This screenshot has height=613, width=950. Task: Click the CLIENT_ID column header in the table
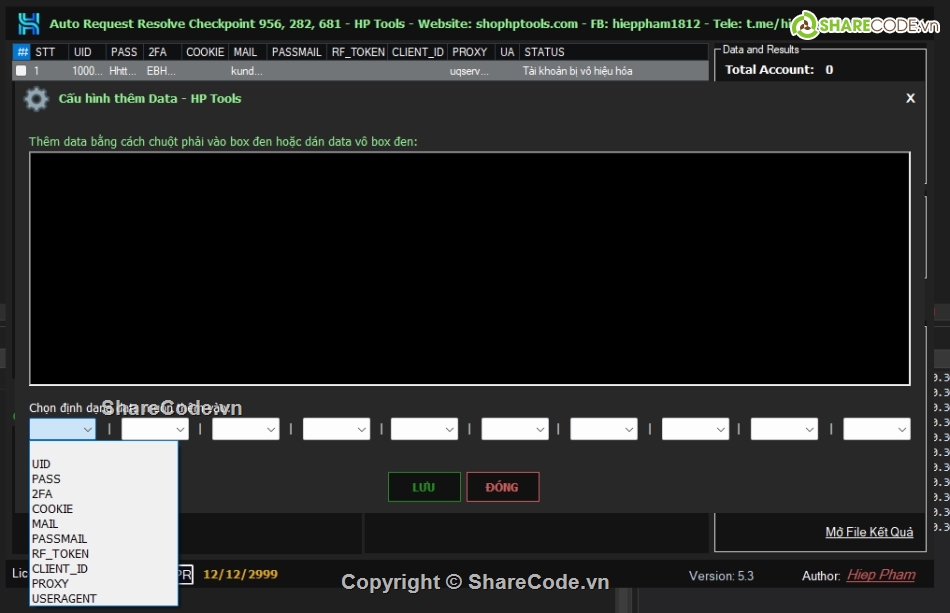tap(417, 52)
